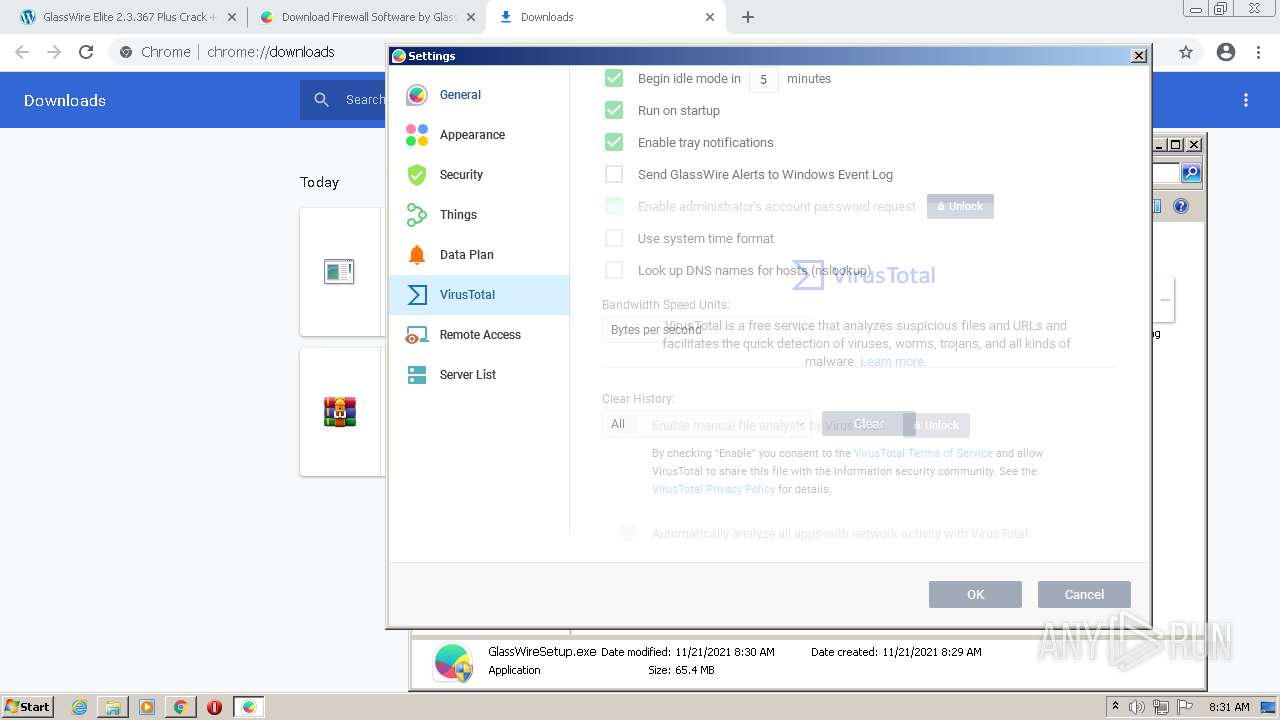
Task: Click the help icon in background window
Action: 1181,206
